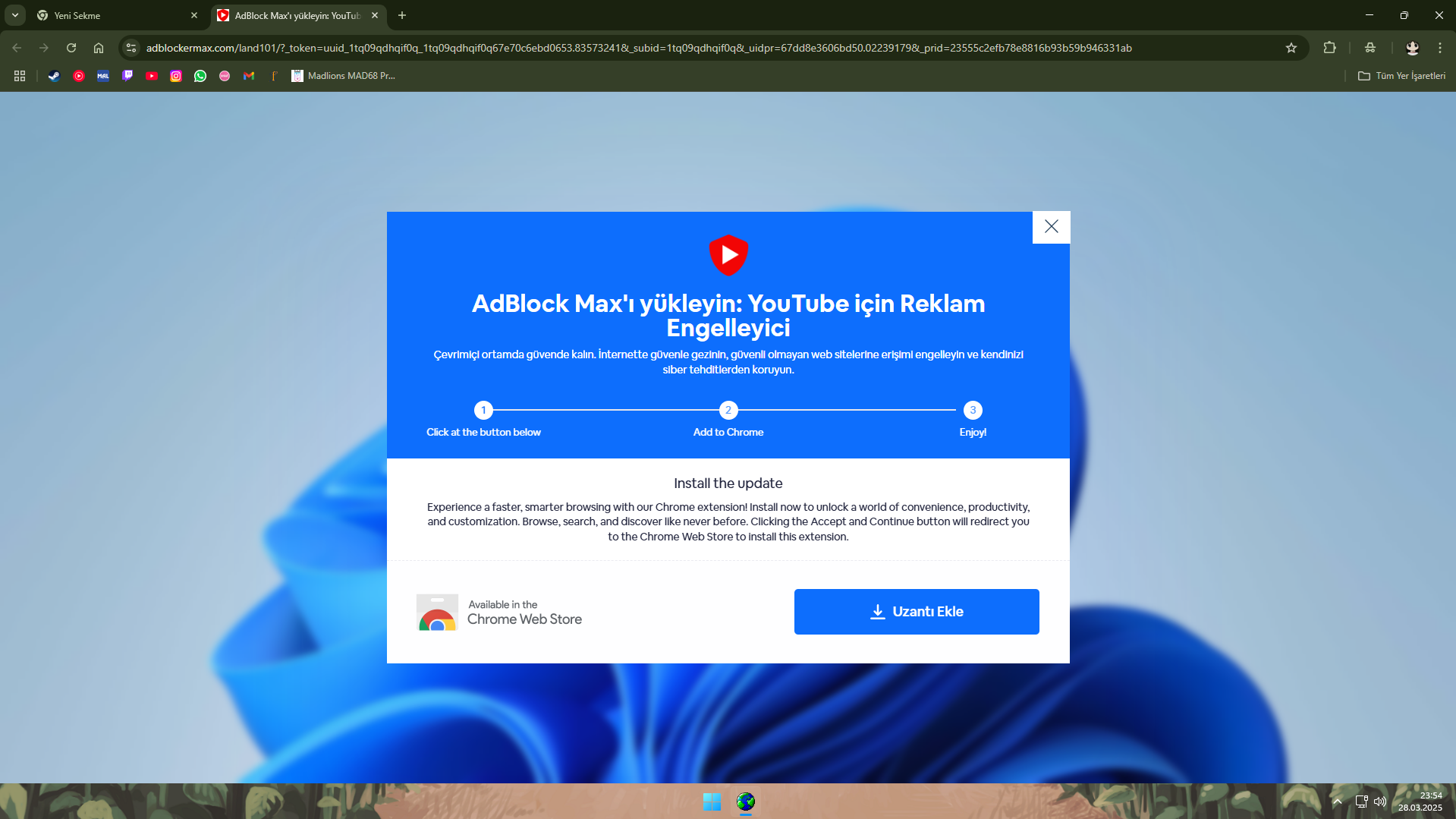
Task: Click the 'Install the update' heading
Action: pos(728,484)
